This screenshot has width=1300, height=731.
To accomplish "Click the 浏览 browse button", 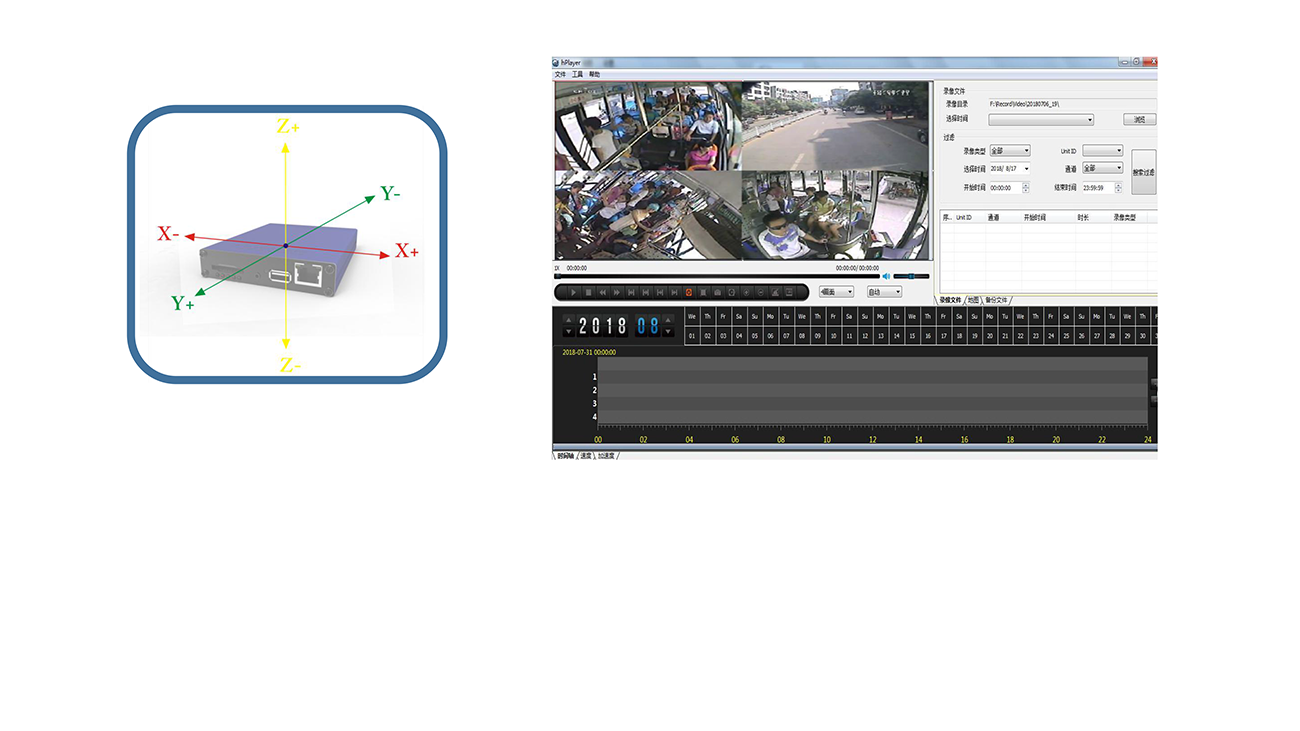I will point(1139,120).
